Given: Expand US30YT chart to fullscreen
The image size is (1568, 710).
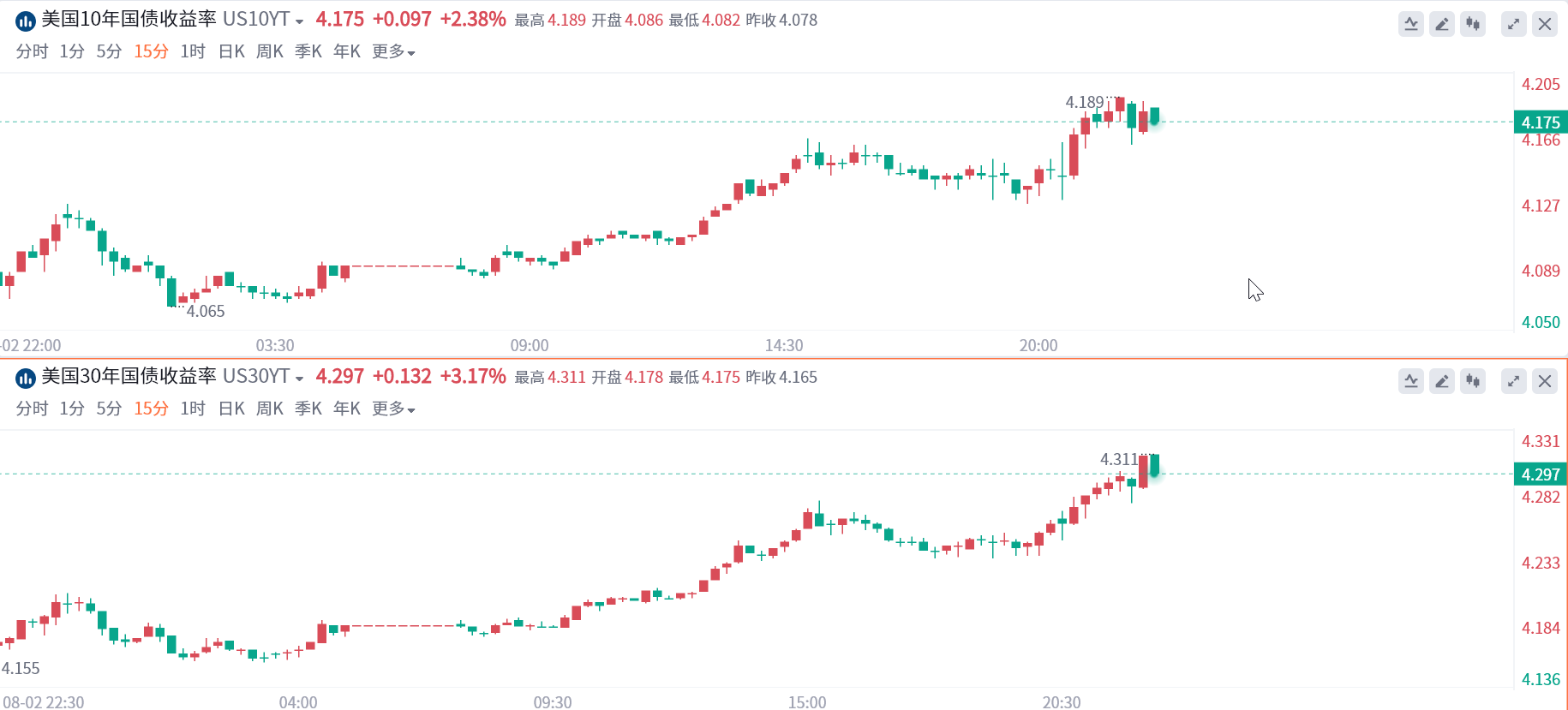Looking at the screenshot, I should point(1514,381).
